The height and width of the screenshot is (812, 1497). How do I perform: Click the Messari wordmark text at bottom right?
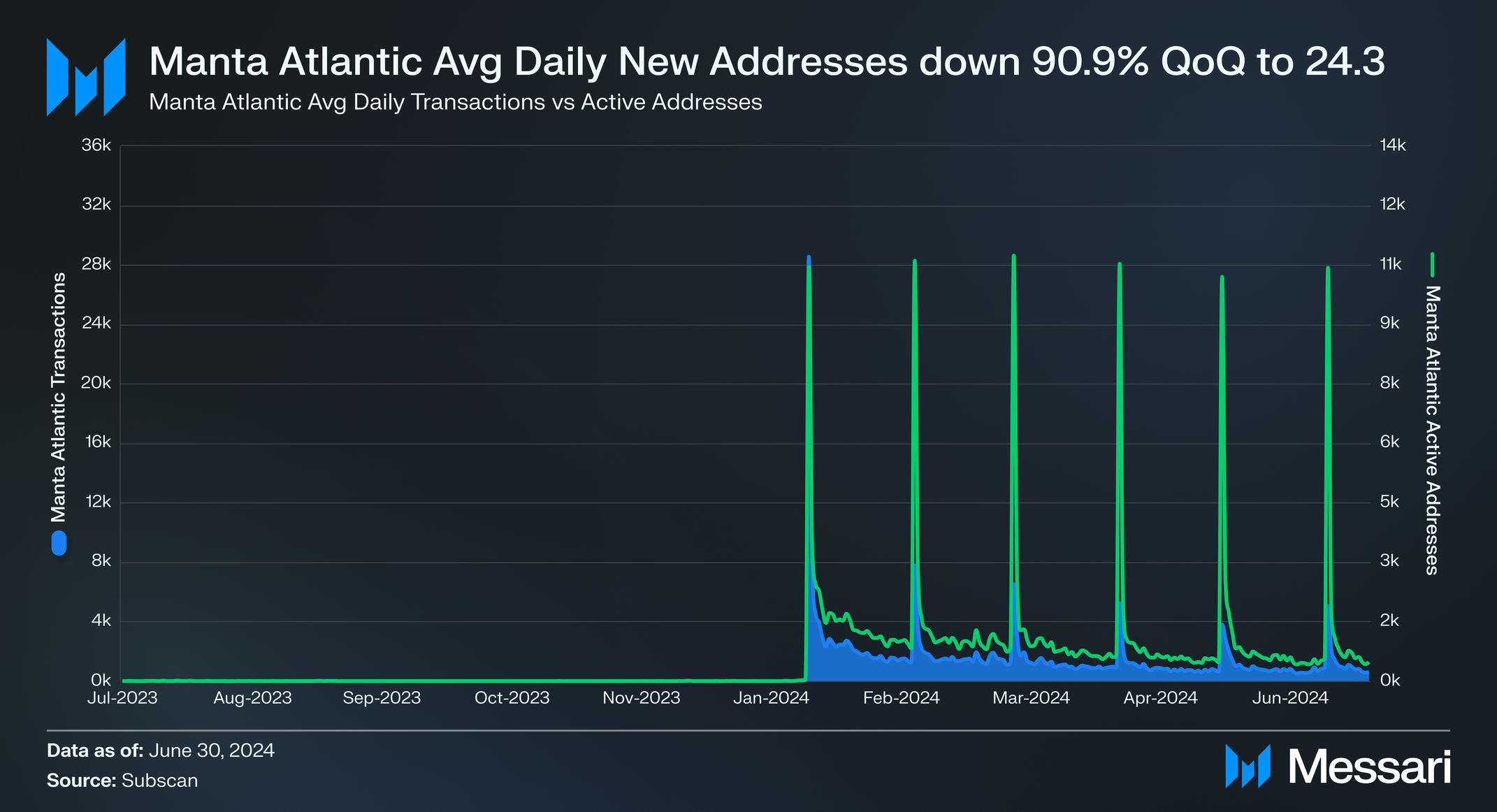point(1369,767)
